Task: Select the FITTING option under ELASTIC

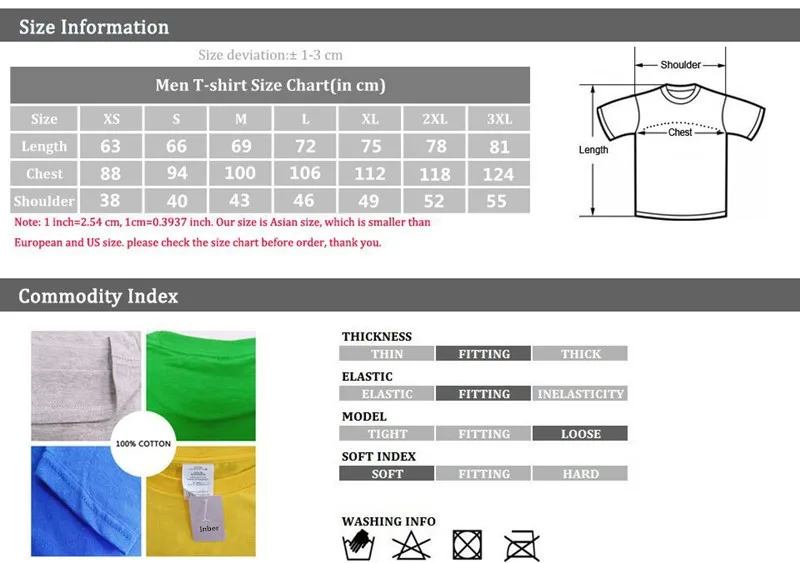Action: pos(483,394)
